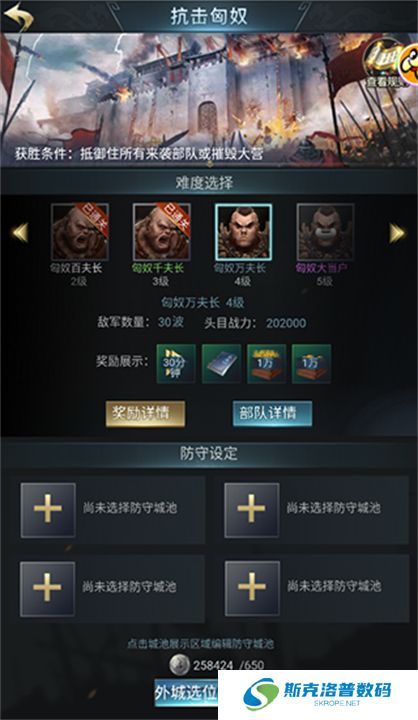
Task: Show previous difficulties with left arrow
Action: [20, 232]
